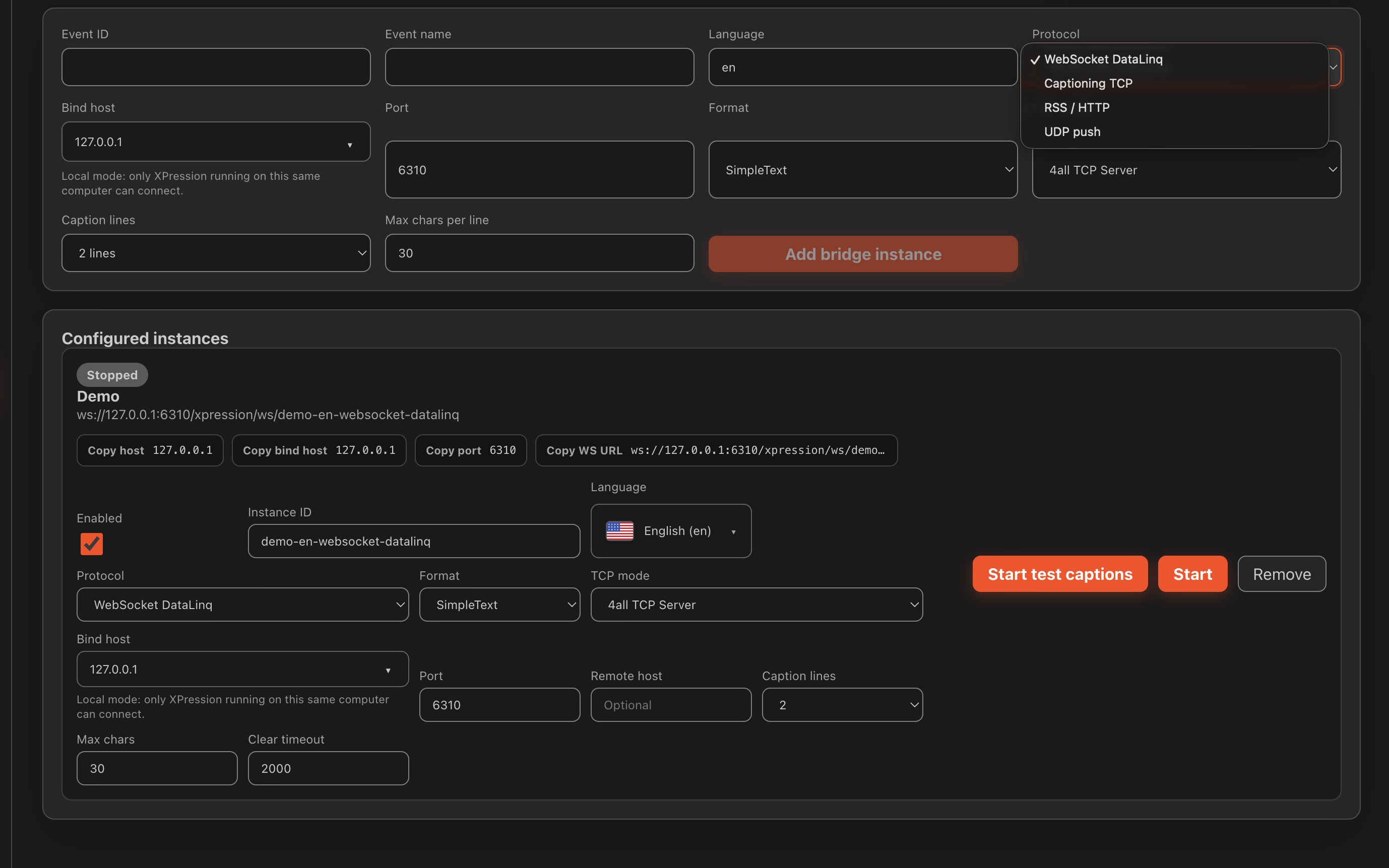Screen dimensions: 1389x868
Task: Edit Demo instance Port field 6310
Action: coord(499,705)
